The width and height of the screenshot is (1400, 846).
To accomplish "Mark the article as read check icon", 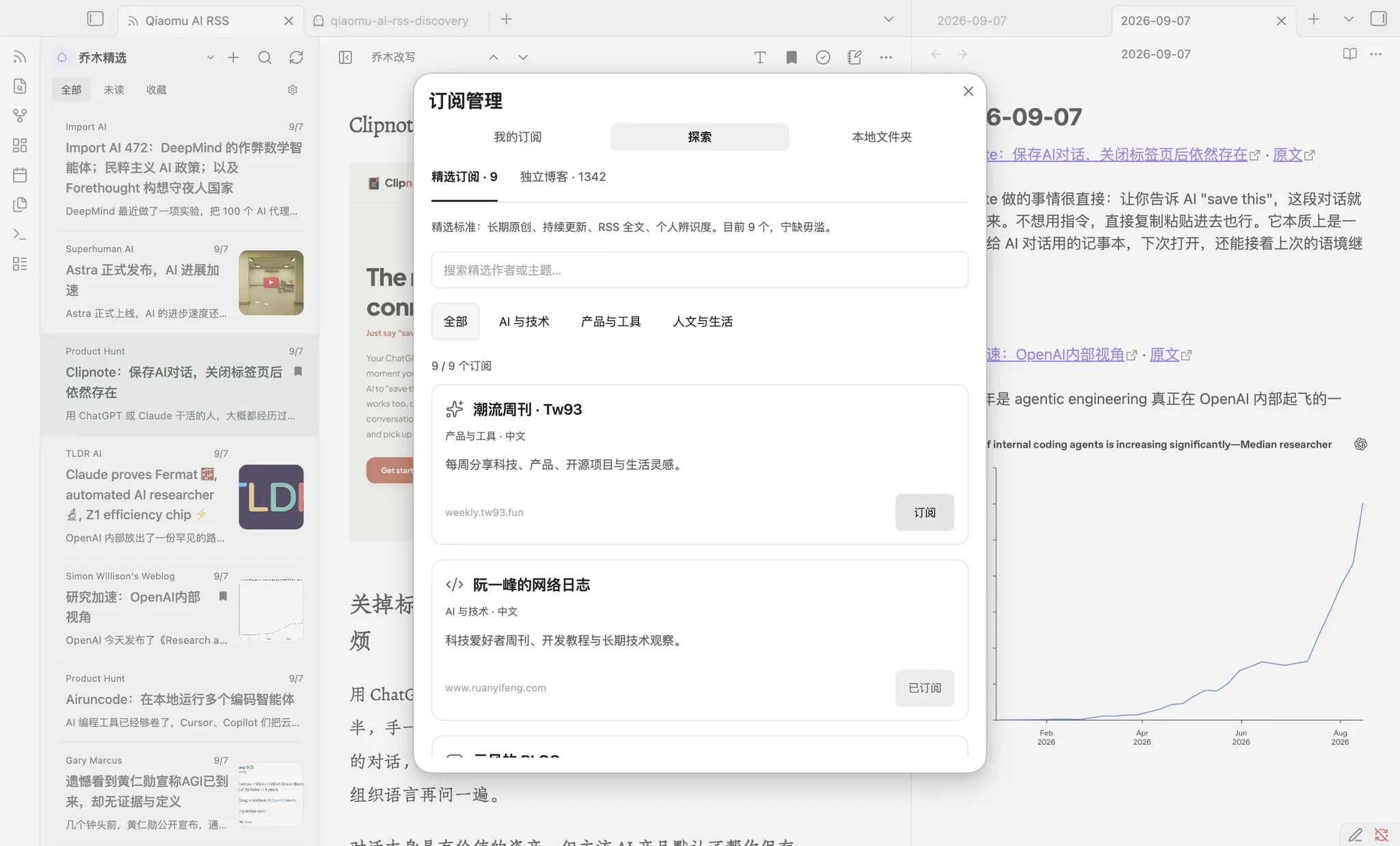I will click(x=823, y=57).
